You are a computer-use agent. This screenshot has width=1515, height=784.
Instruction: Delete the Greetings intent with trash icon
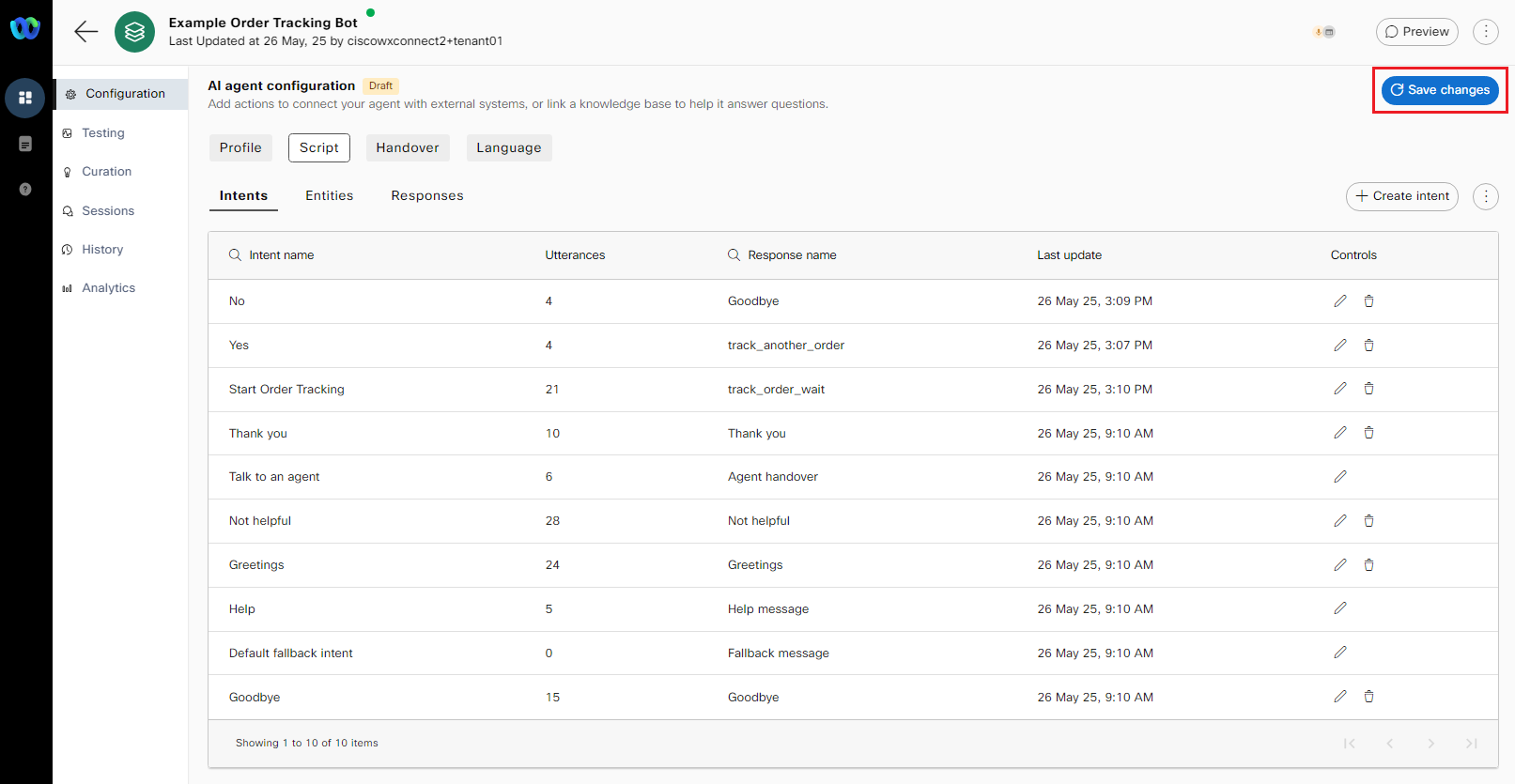(x=1368, y=565)
